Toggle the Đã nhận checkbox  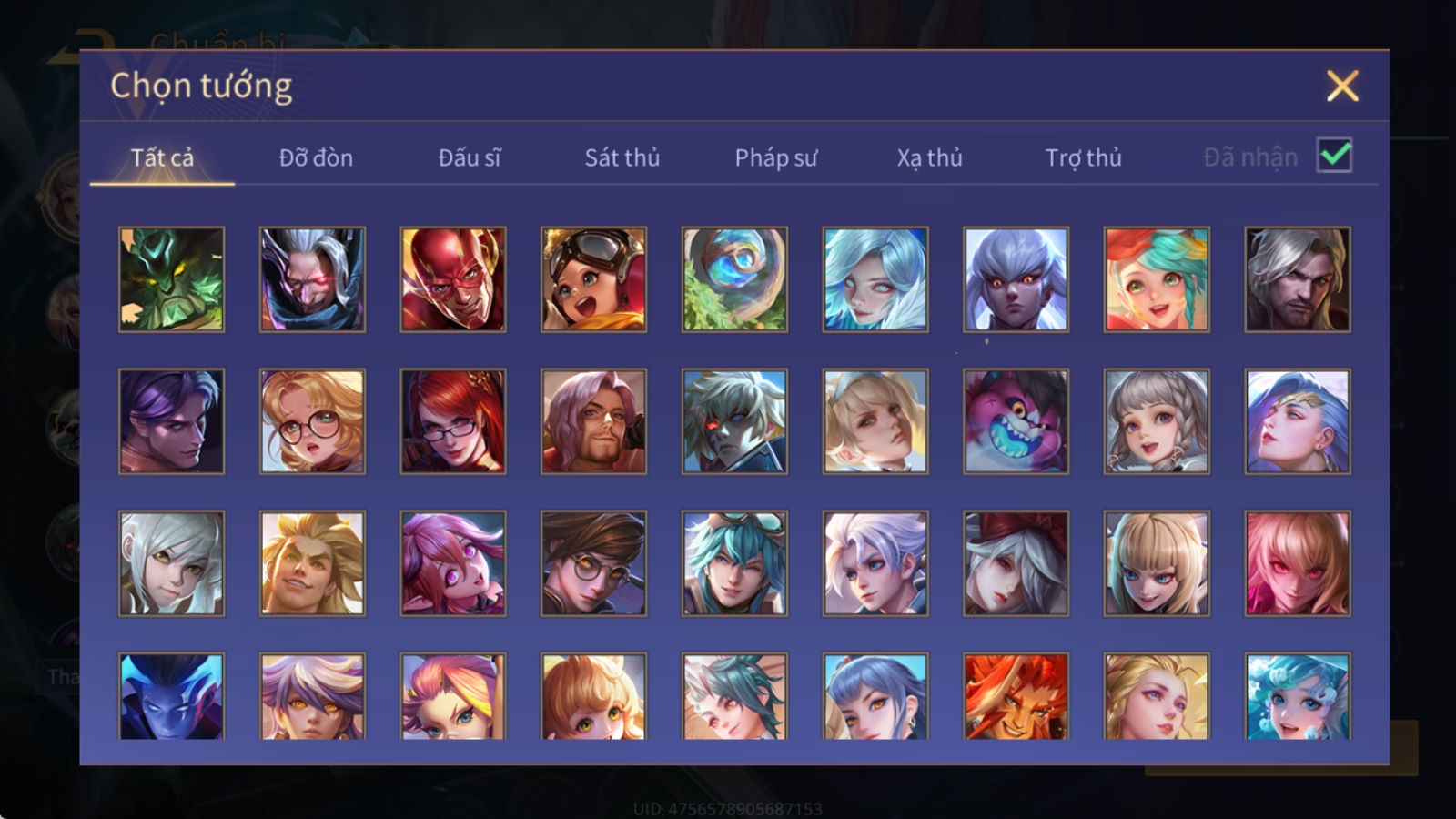[1334, 156]
